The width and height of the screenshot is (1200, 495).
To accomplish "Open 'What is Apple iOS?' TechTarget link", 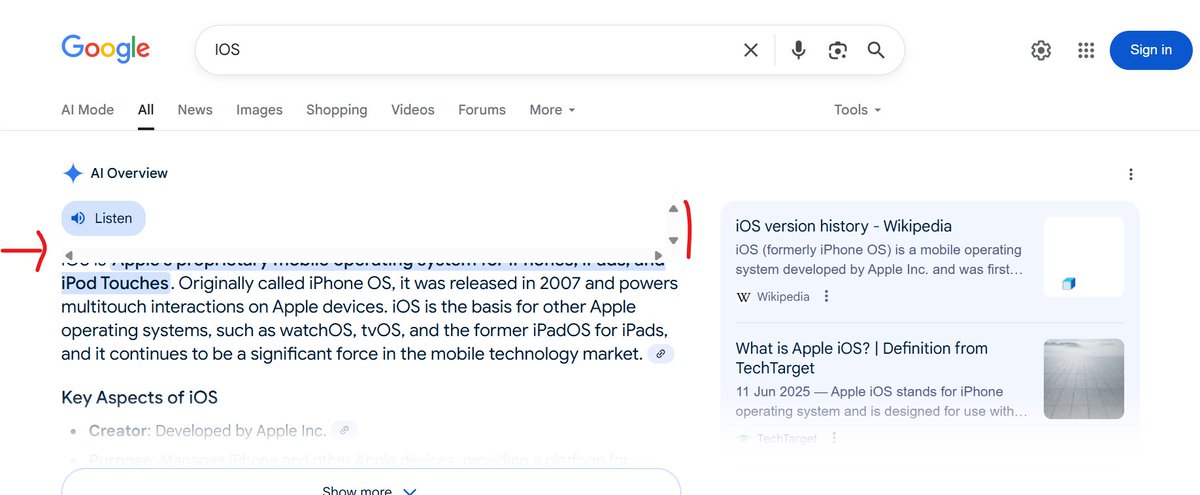I will coord(861,358).
